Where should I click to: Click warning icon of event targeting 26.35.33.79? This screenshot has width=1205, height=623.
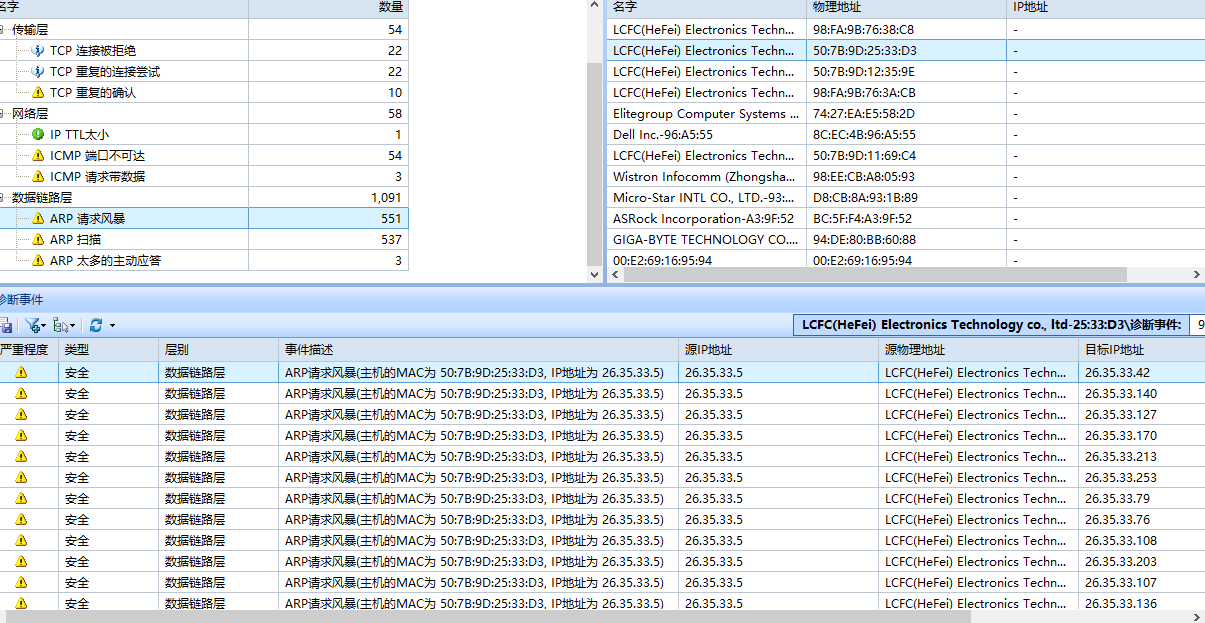coord(21,498)
